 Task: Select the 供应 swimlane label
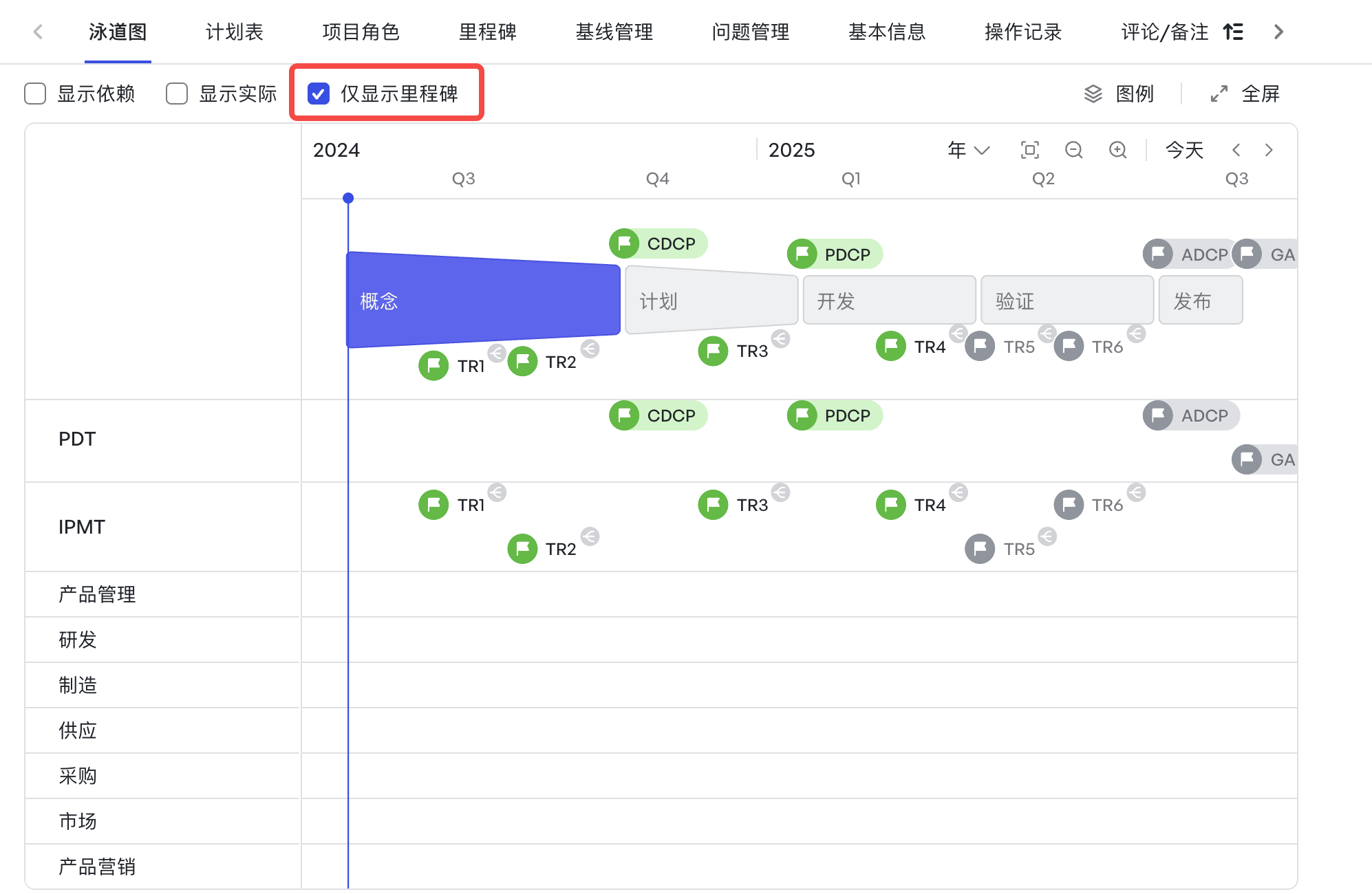pyautogui.click(x=78, y=730)
